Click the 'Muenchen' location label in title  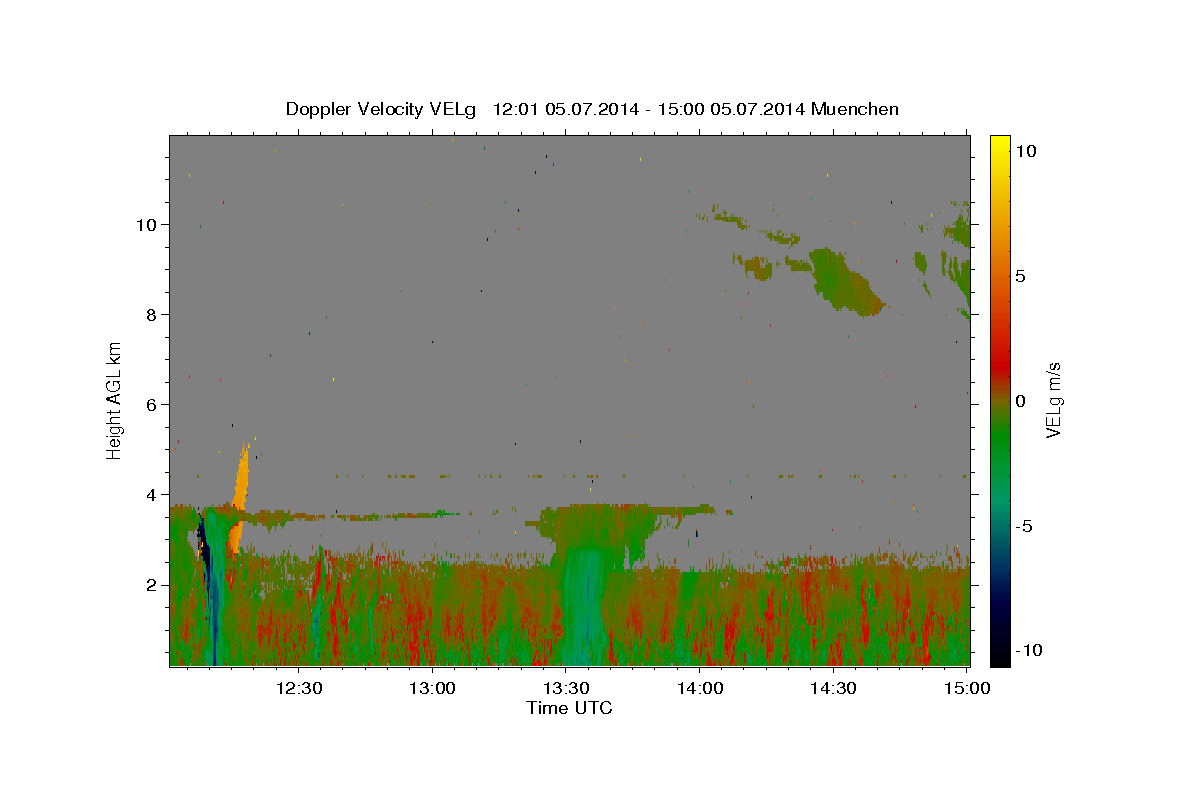(x=855, y=109)
